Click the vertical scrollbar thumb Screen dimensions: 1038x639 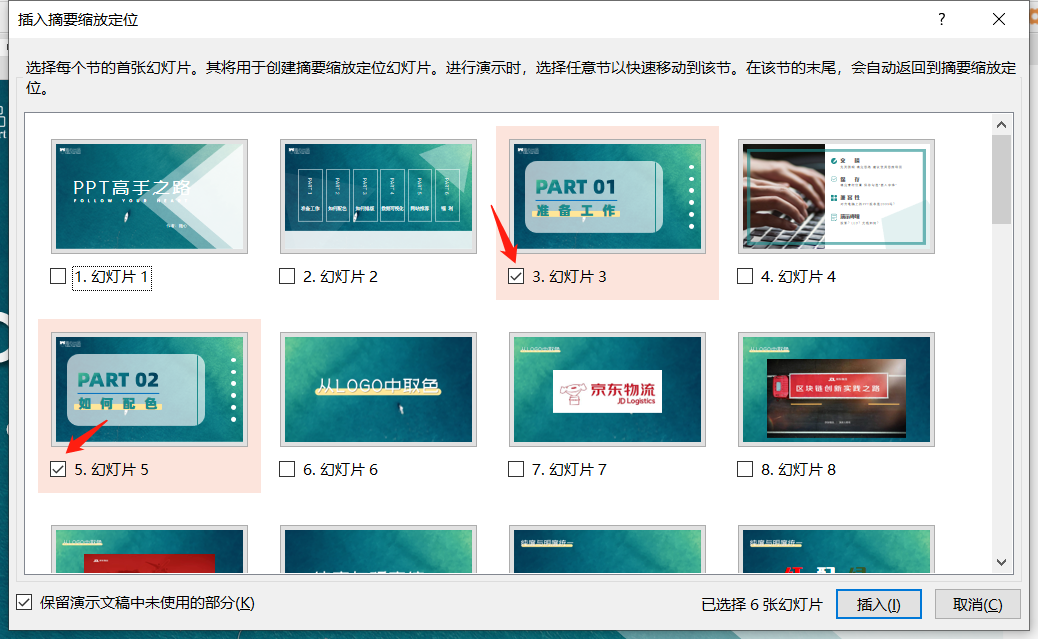[x=1002, y=179]
